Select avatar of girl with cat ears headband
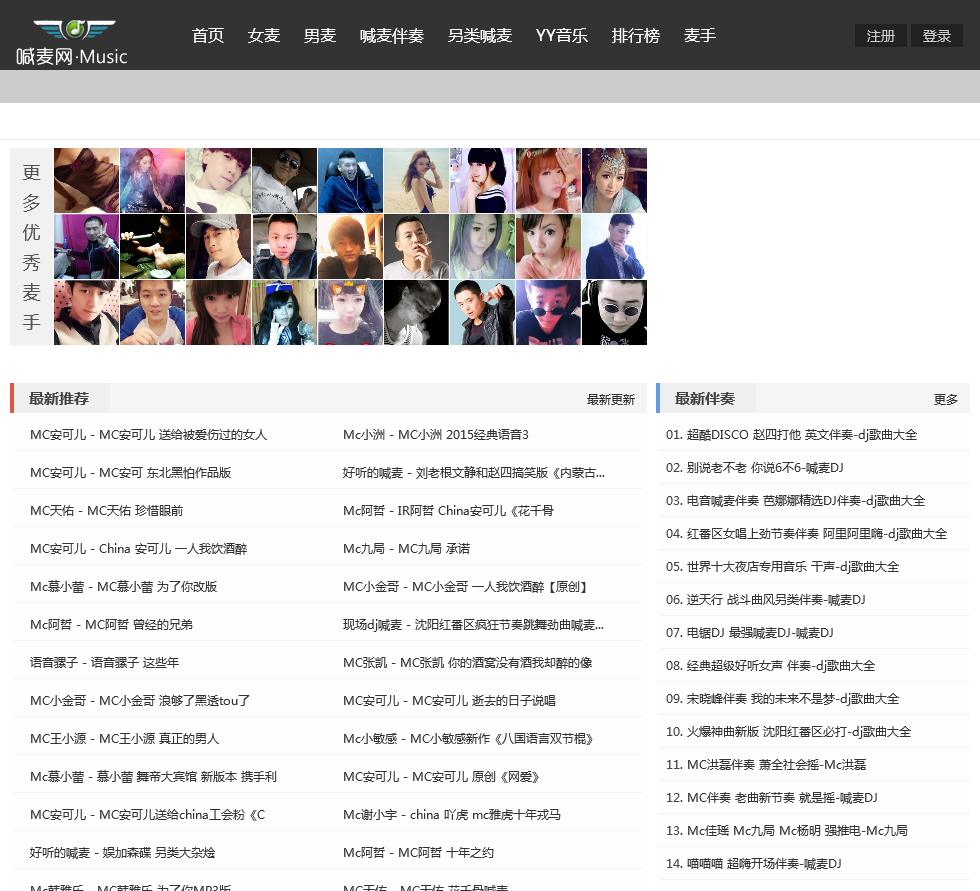This screenshot has width=980, height=891. pos(350,312)
